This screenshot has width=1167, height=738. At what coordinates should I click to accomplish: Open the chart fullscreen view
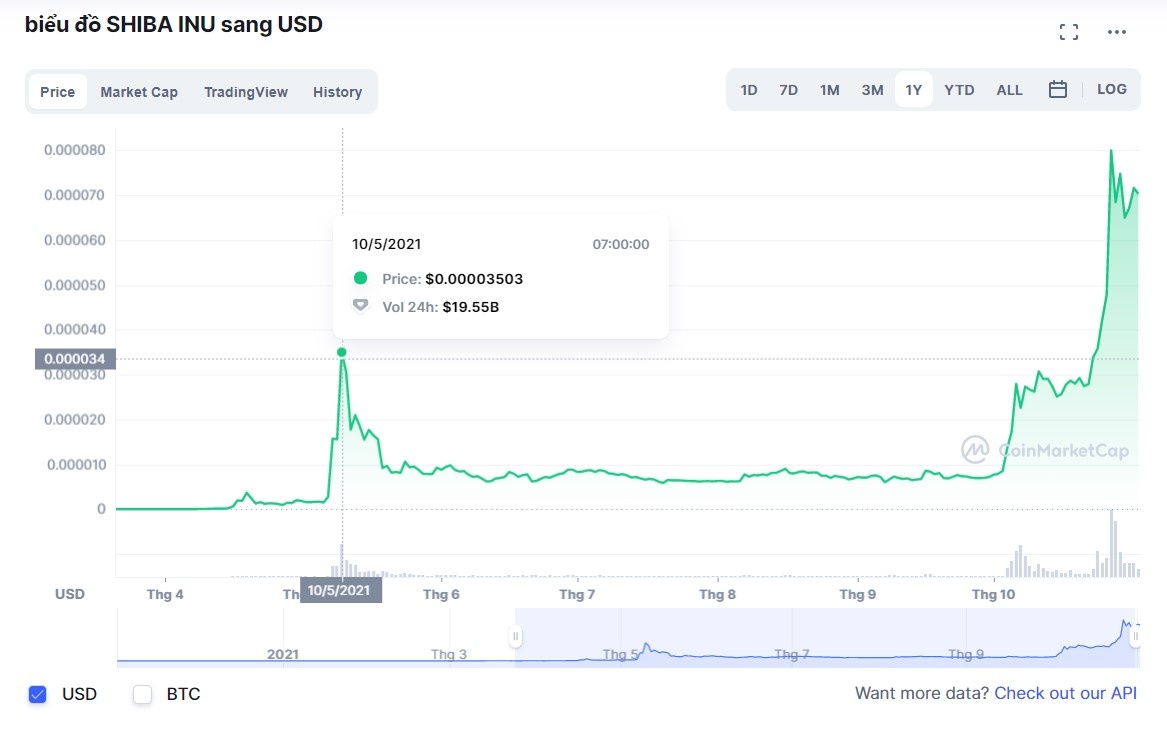pos(1068,31)
